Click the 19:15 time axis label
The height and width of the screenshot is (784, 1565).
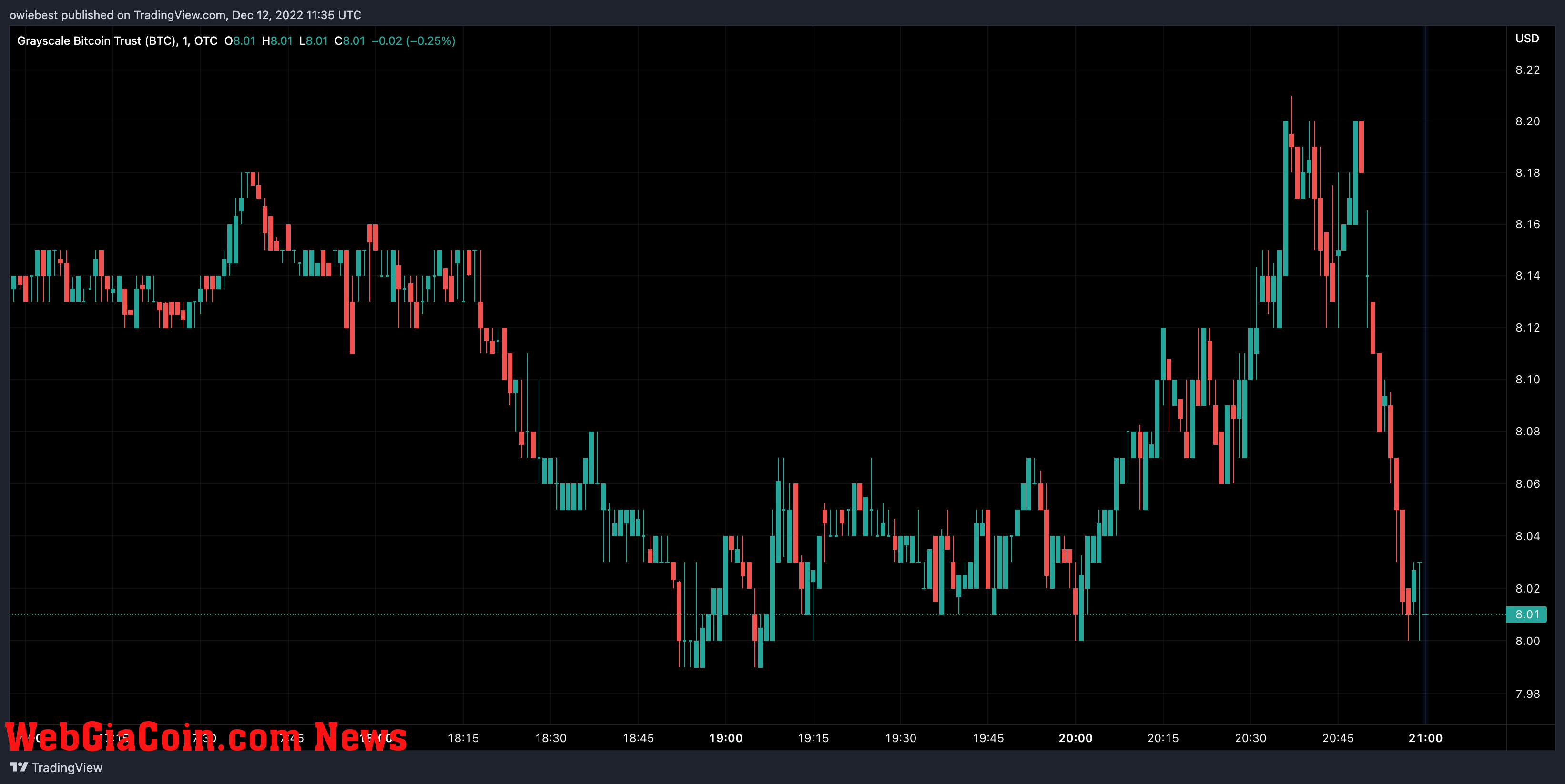click(813, 738)
